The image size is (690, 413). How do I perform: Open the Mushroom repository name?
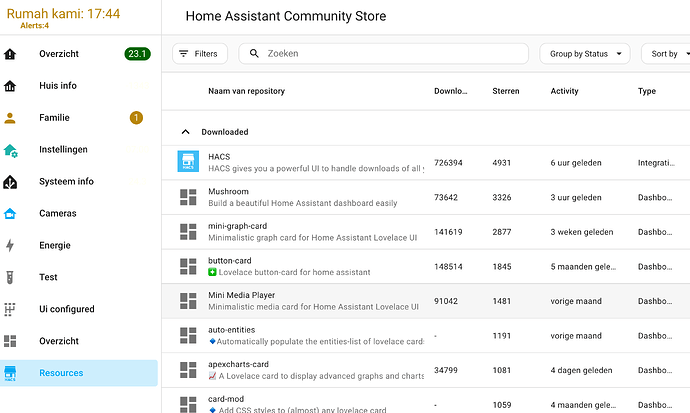[x=228, y=191]
